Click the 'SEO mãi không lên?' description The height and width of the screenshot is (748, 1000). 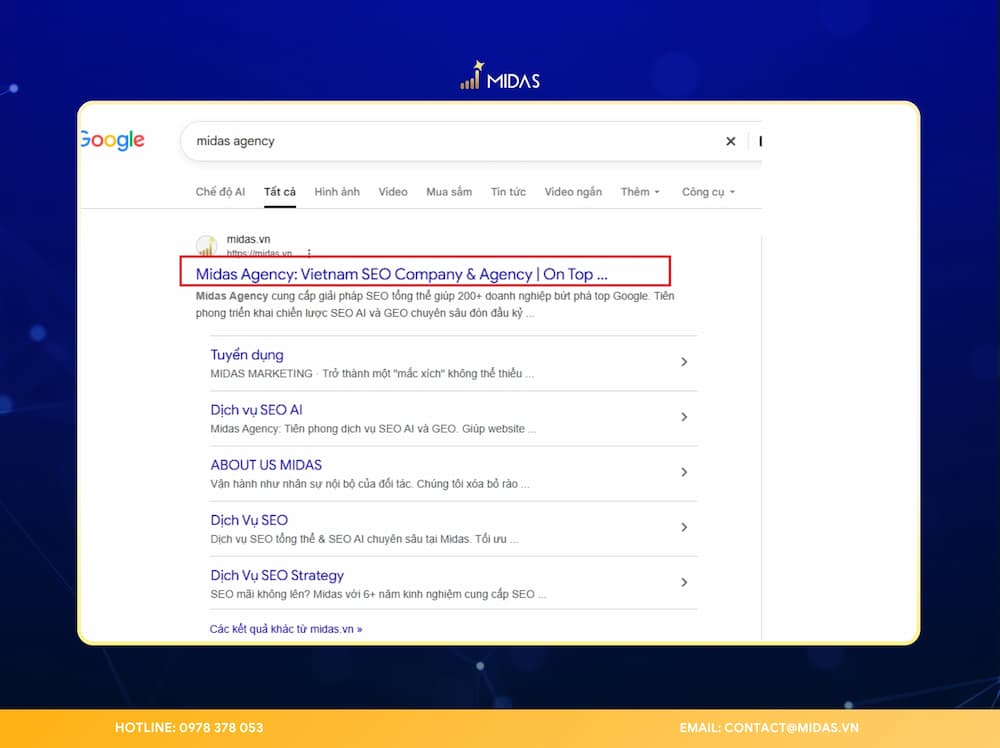(x=378, y=594)
